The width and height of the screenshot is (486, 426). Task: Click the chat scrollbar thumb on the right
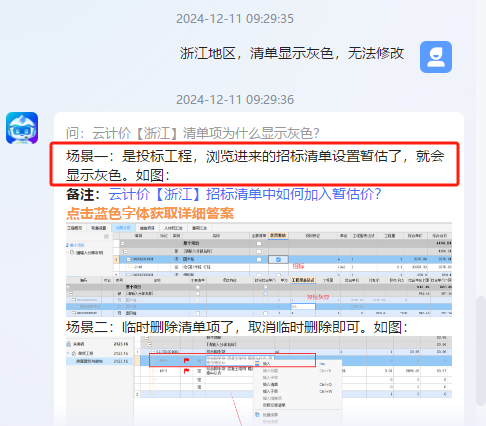pyautogui.click(x=481, y=350)
